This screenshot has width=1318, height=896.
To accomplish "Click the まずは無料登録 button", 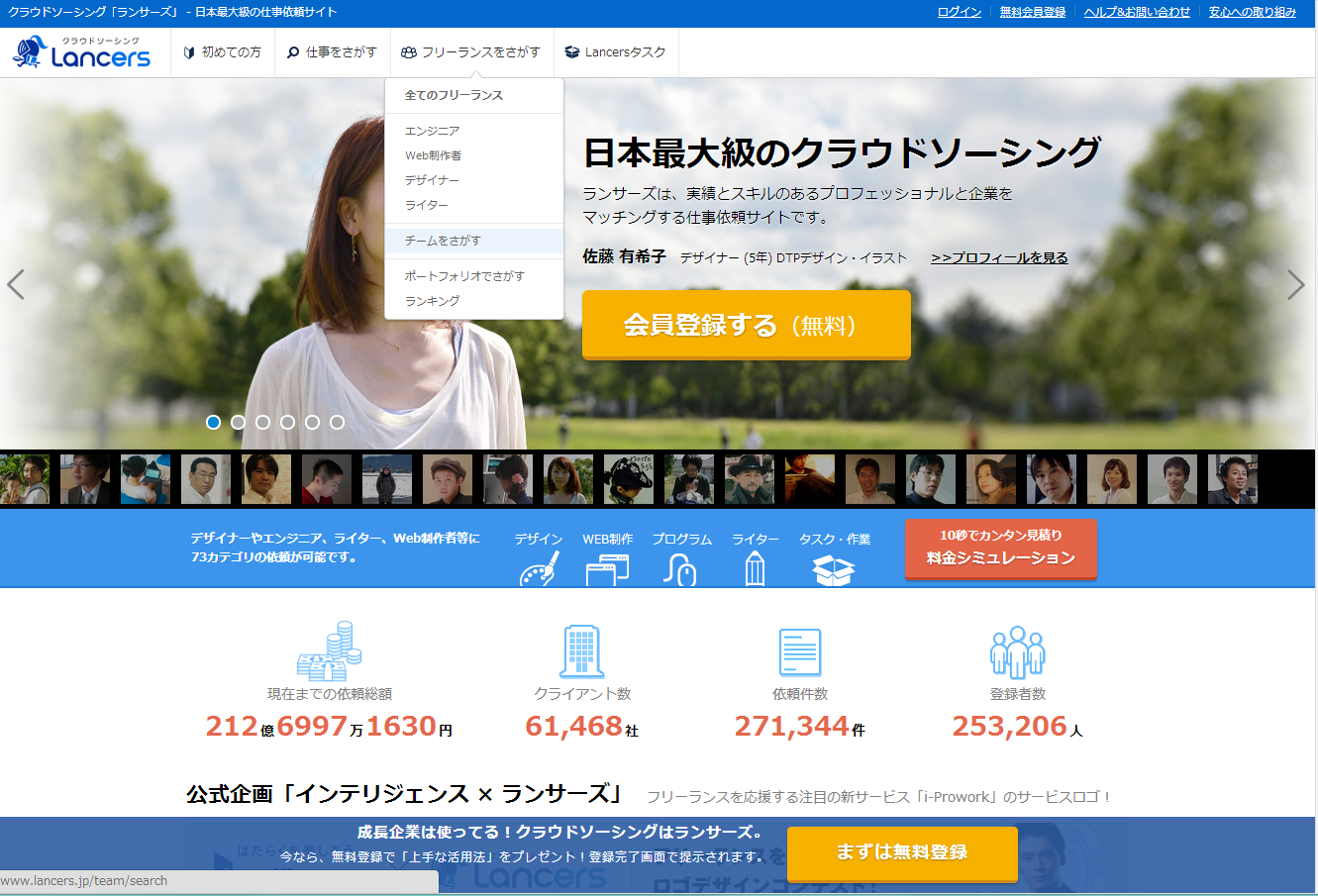I will pos(902,852).
